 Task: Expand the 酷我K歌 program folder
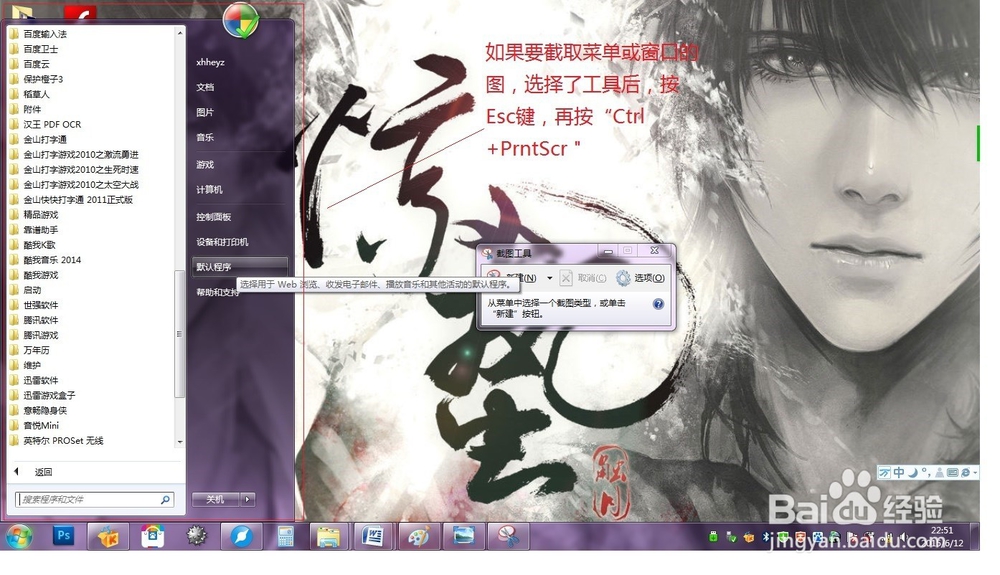[39, 245]
